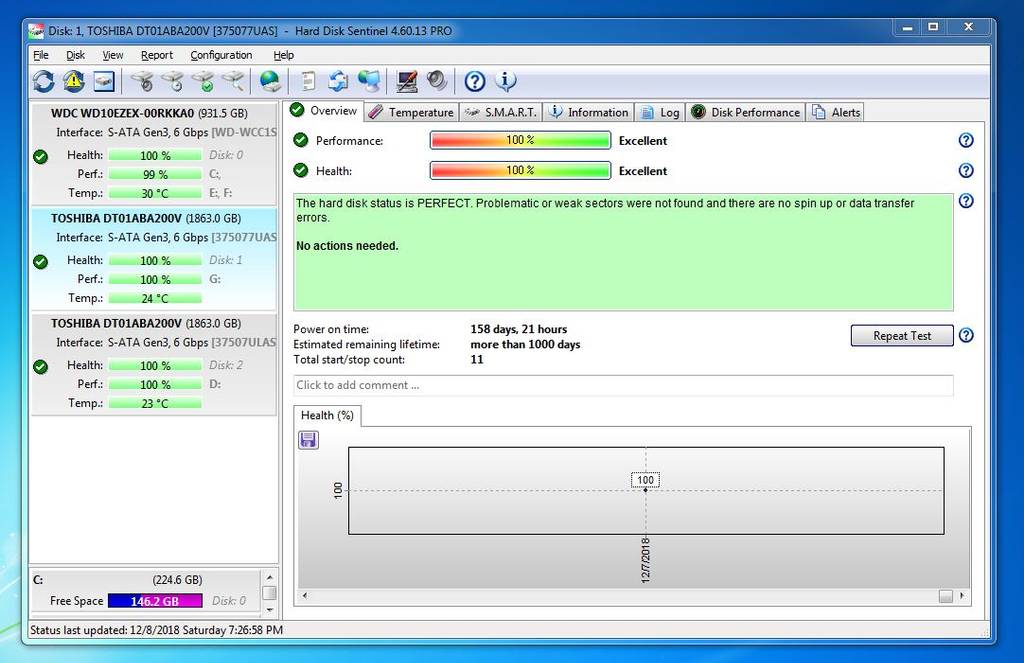
Task: Click the C: drive free space bar
Action: pyautogui.click(x=155, y=601)
